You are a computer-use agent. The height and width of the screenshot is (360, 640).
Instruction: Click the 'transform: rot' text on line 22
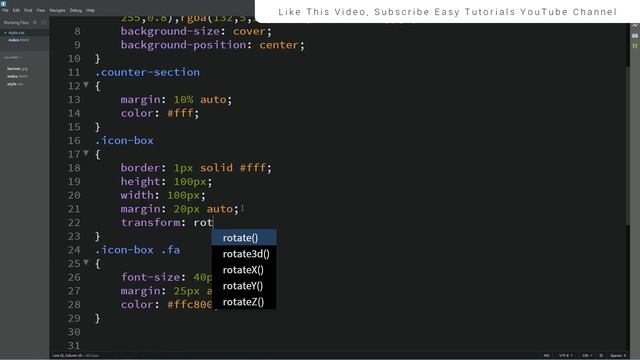[x=167, y=222]
